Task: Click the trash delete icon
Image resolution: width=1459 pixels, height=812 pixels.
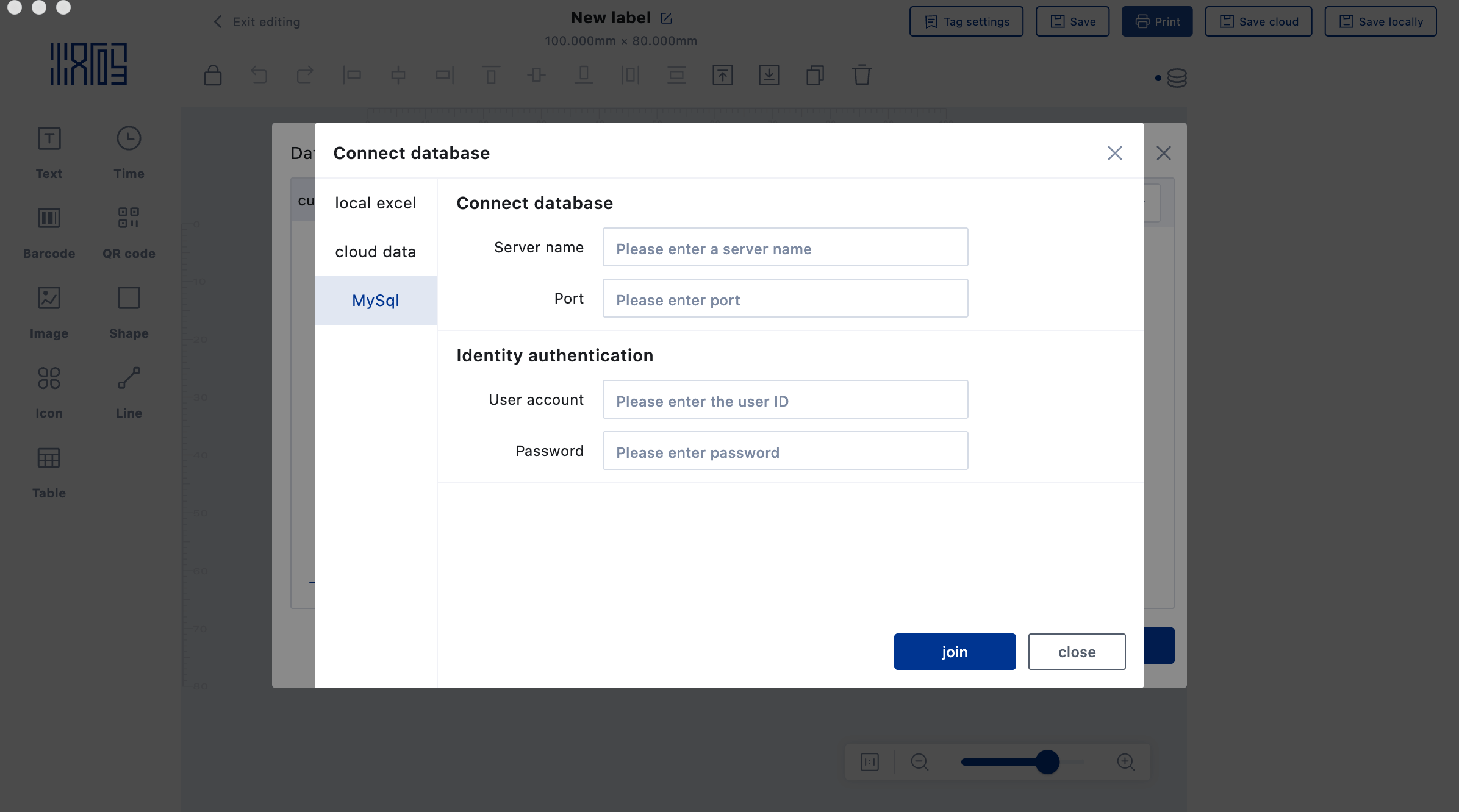Action: coord(861,75)
